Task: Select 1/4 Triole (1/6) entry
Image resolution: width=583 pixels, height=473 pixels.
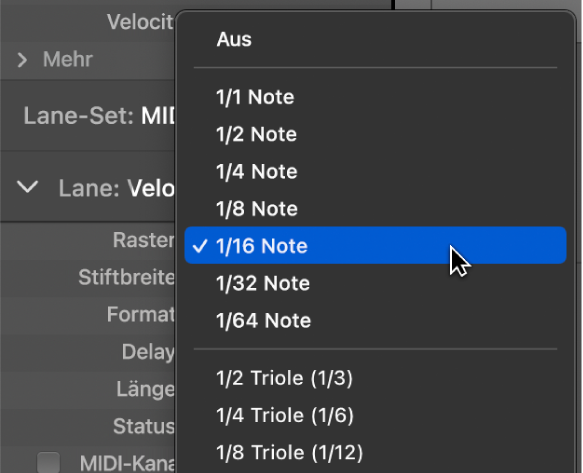Action: click(375, 415)
